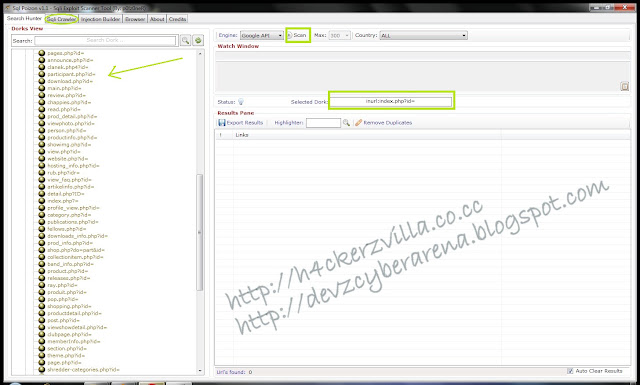
Task: Select the releases.php?id= dork
Action: click(x=69, y=278)
